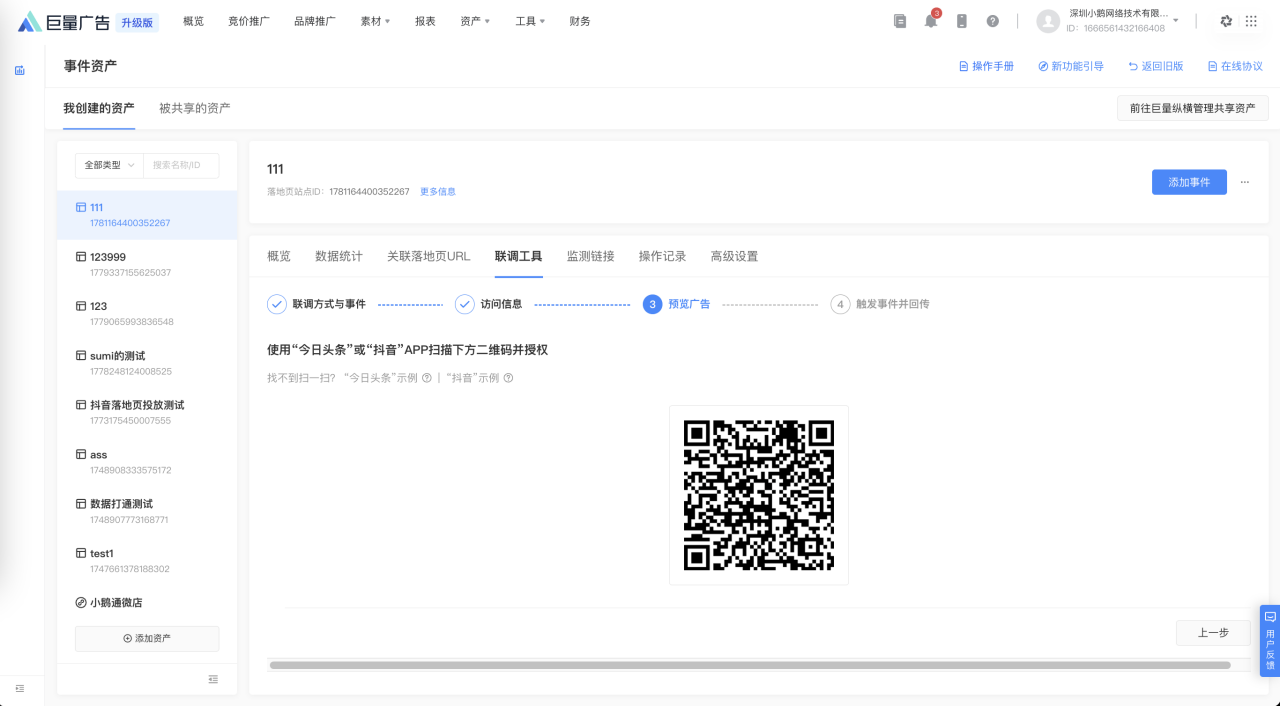This screenshot has width=1280, height=706.
Task: Select asset sumi的测试
Action: click(x=147, y=363)
